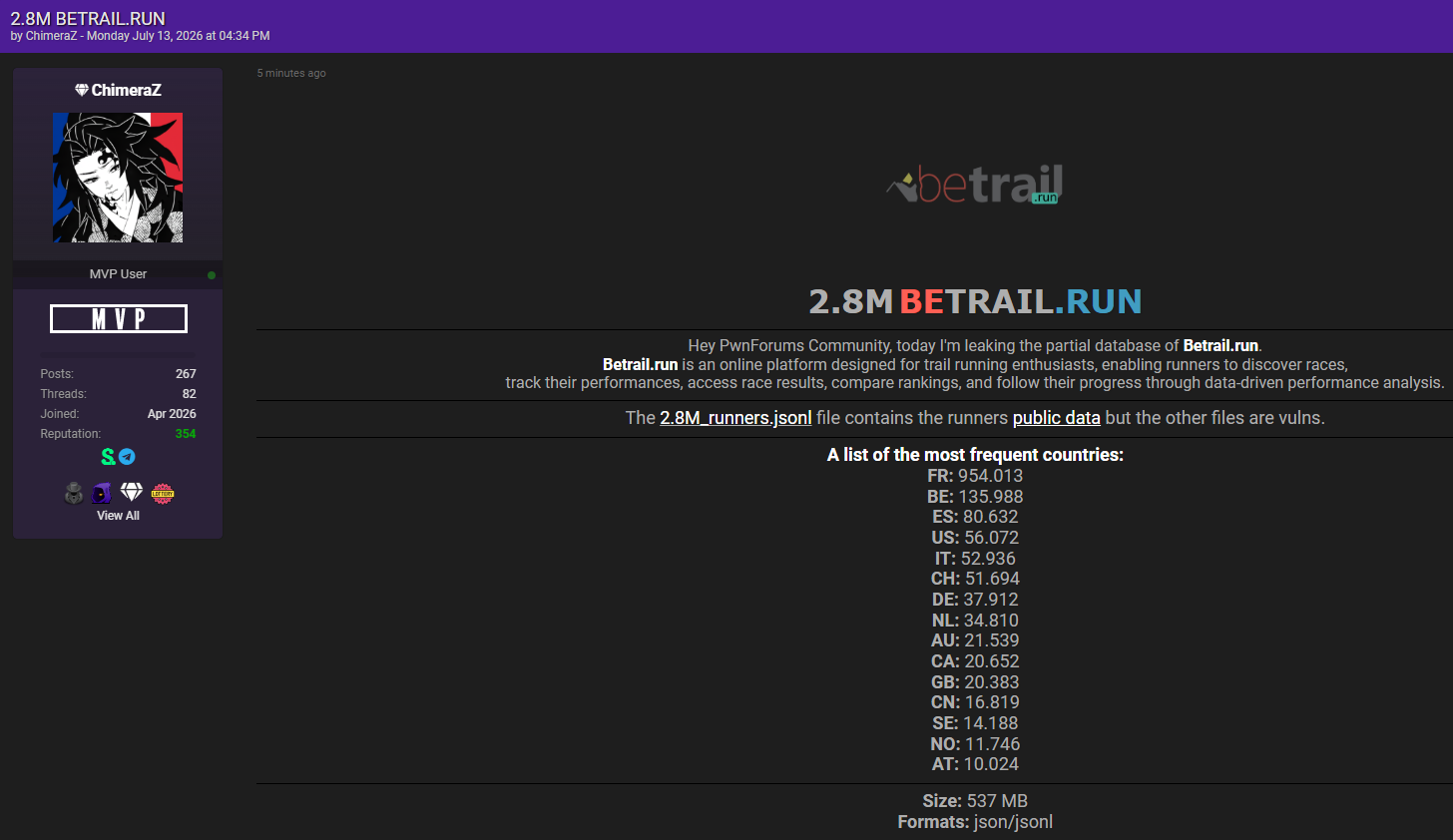Click the AU: 21.539 row

[975, 640]
